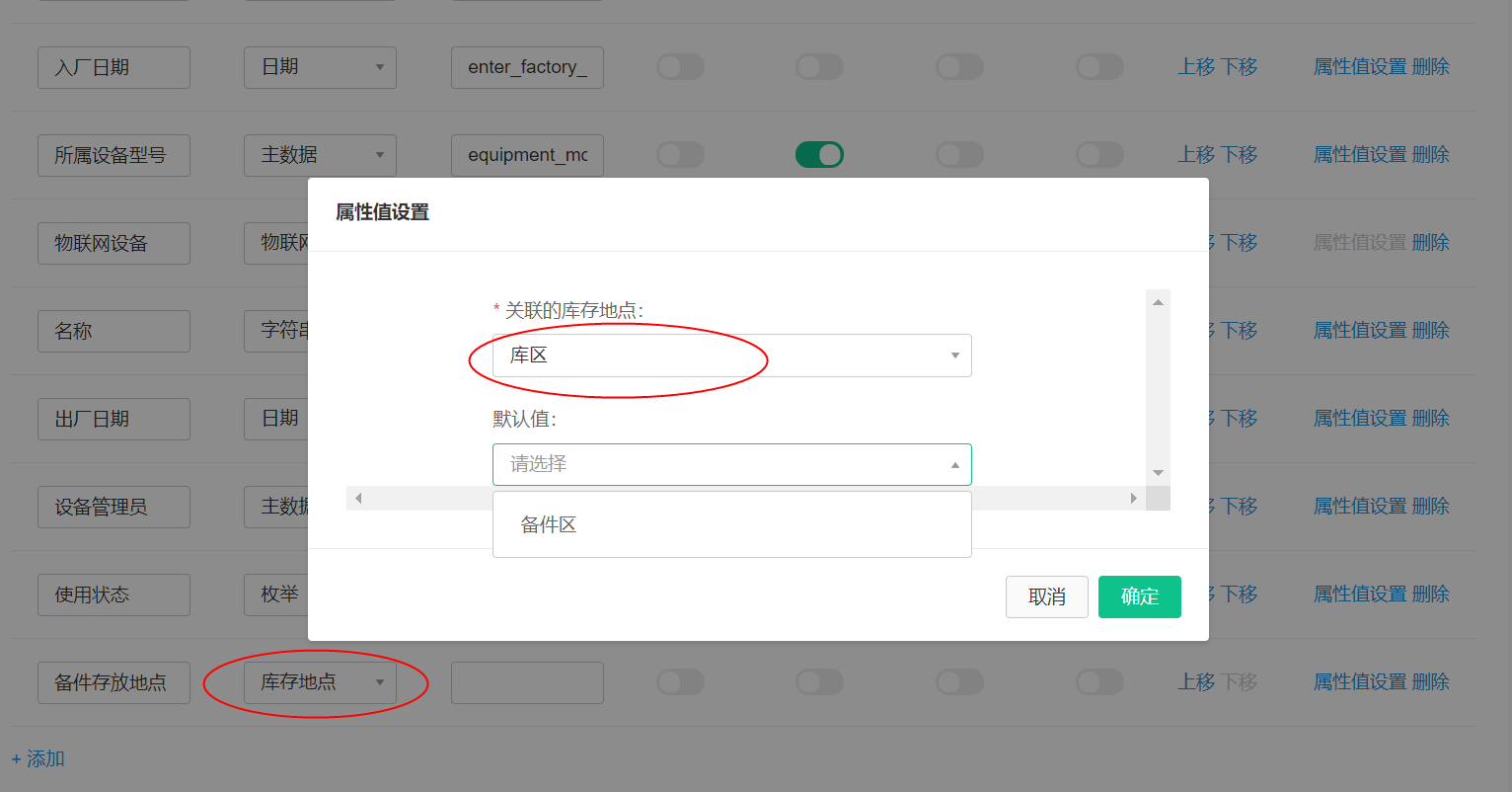Image resolution: width=1512 pixels, height=792 pixels.
Task: Click the empty code field in 备件存放地点 row
Action: pyautogui.click(x=527, y=682)
